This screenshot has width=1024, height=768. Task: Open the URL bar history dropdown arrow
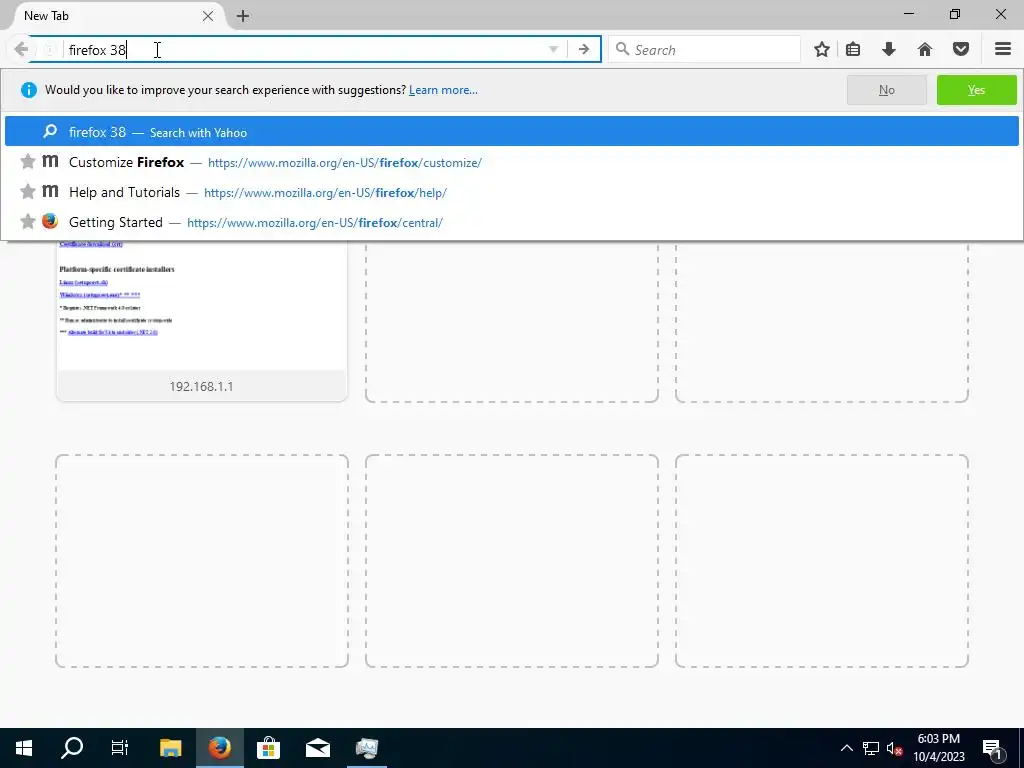point(553,50)
